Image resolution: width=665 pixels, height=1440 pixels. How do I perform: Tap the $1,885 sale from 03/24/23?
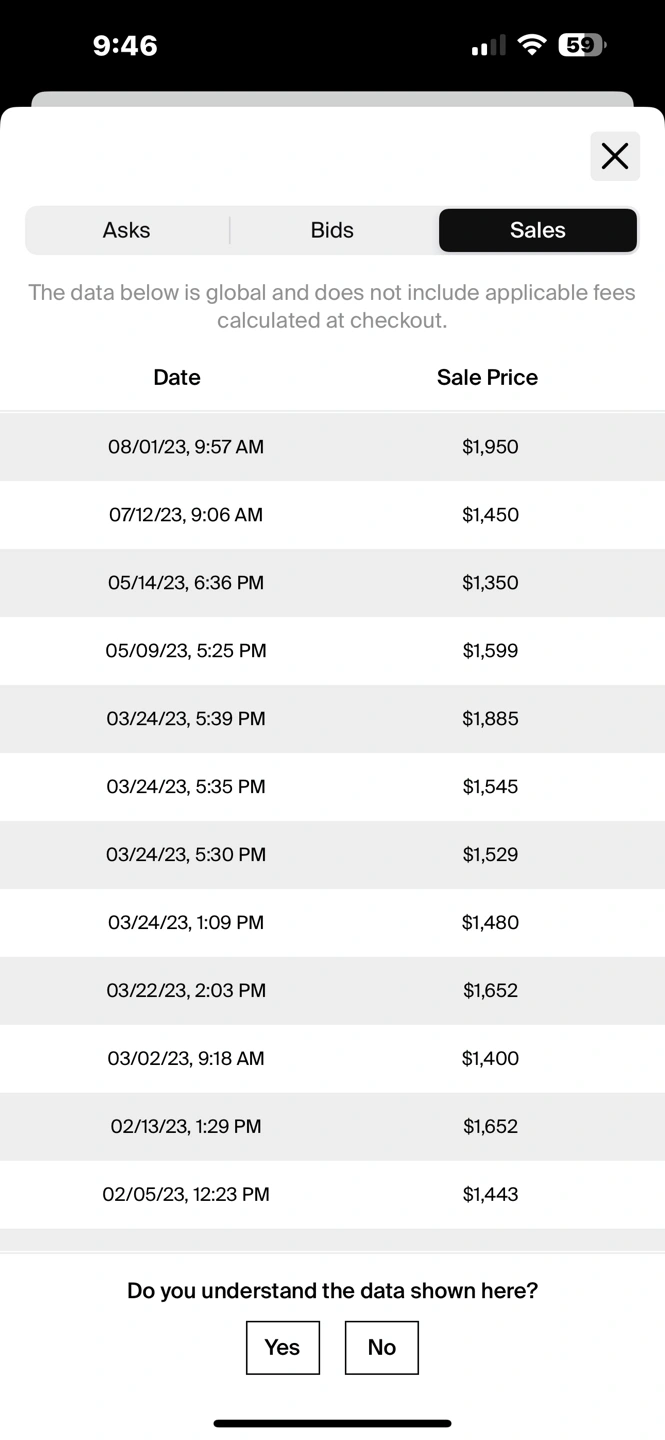pyautogui.click(x=490, y=719)
